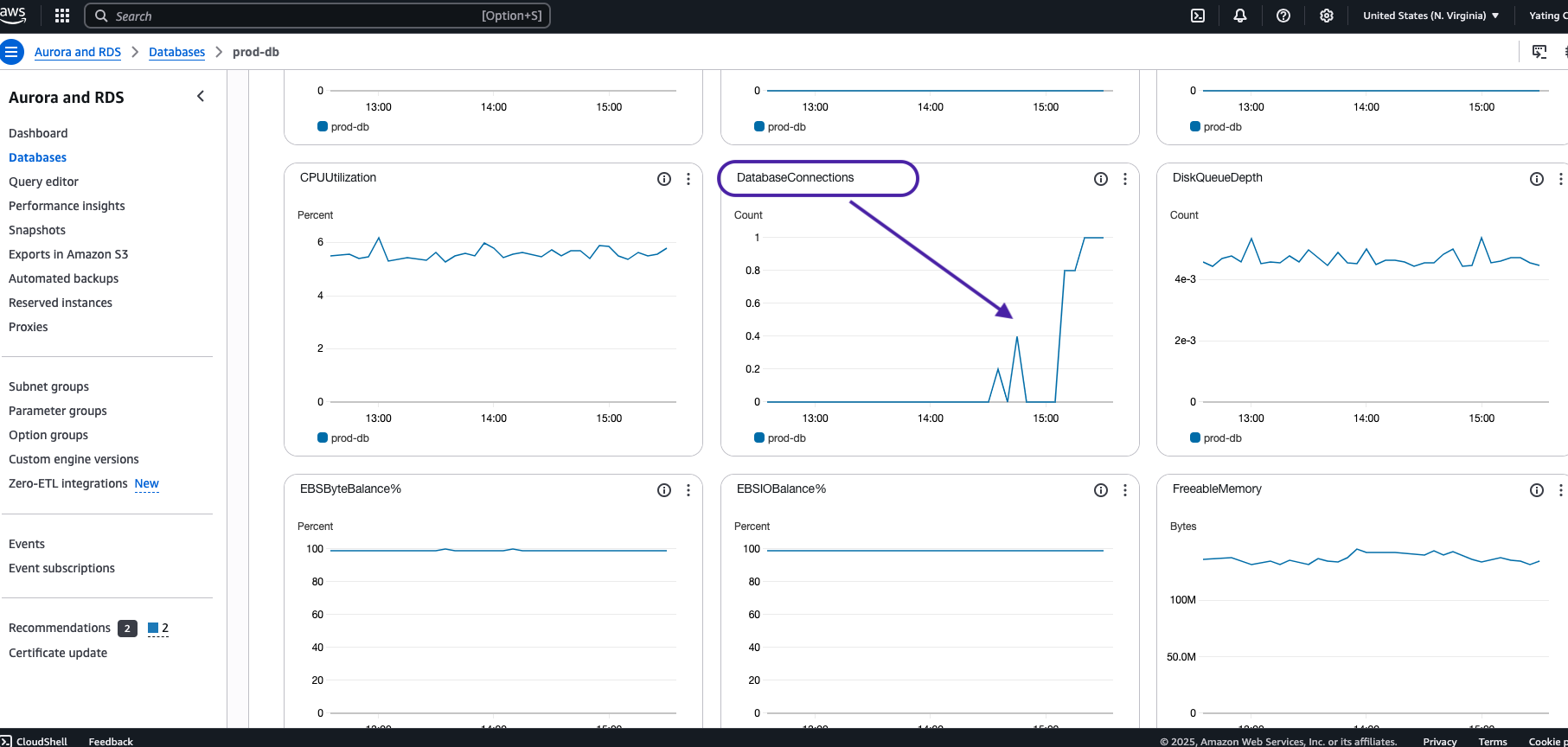Show info for DiskQueueDepth chart
The width and height of the screenshot is (1568, 747).
(x=1537, y=179)
